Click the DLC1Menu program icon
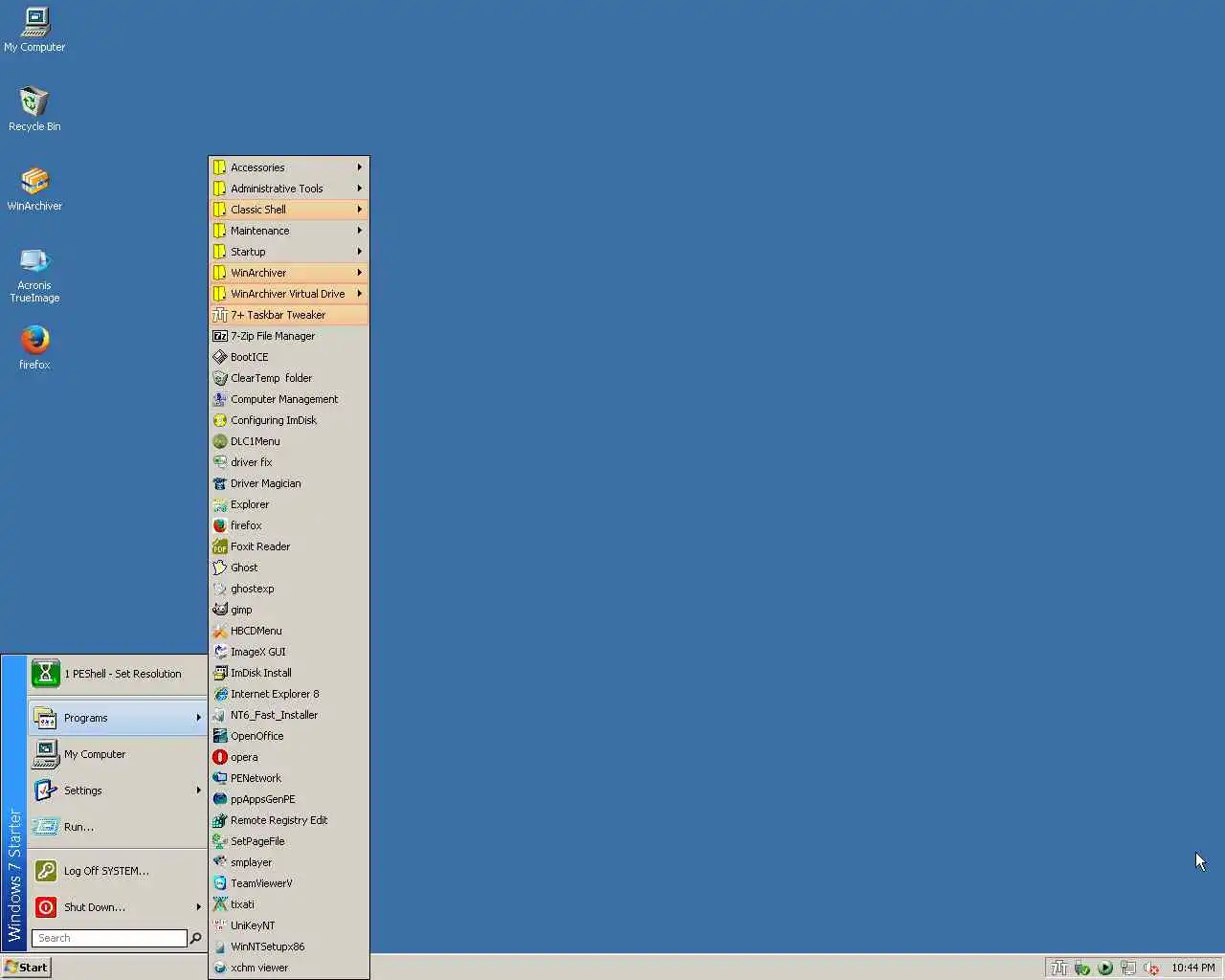This screenshot has height=980, width=1225. pos(220,441)
